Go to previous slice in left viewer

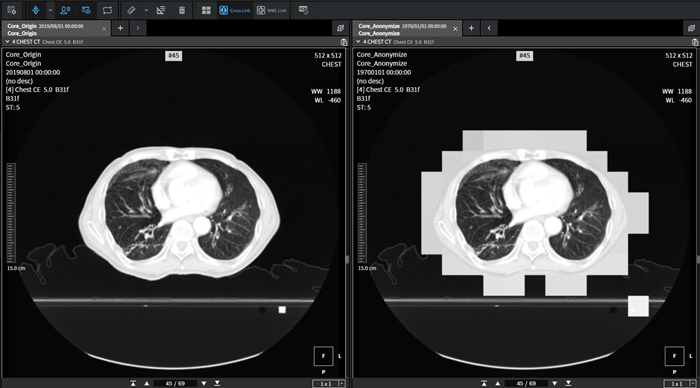pos(146,383)
